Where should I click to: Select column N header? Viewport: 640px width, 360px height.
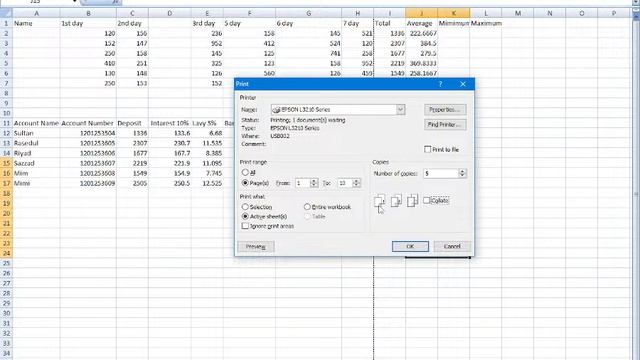(550, 13)
